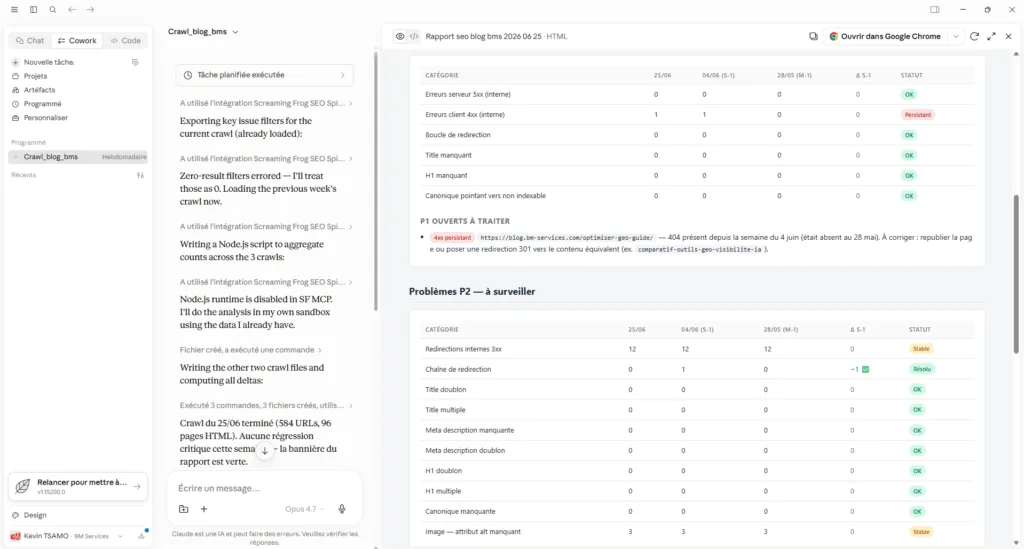1024x549 pixels.
Task: Click the add folder icon in composer
Action: click(x=184, y=509)
